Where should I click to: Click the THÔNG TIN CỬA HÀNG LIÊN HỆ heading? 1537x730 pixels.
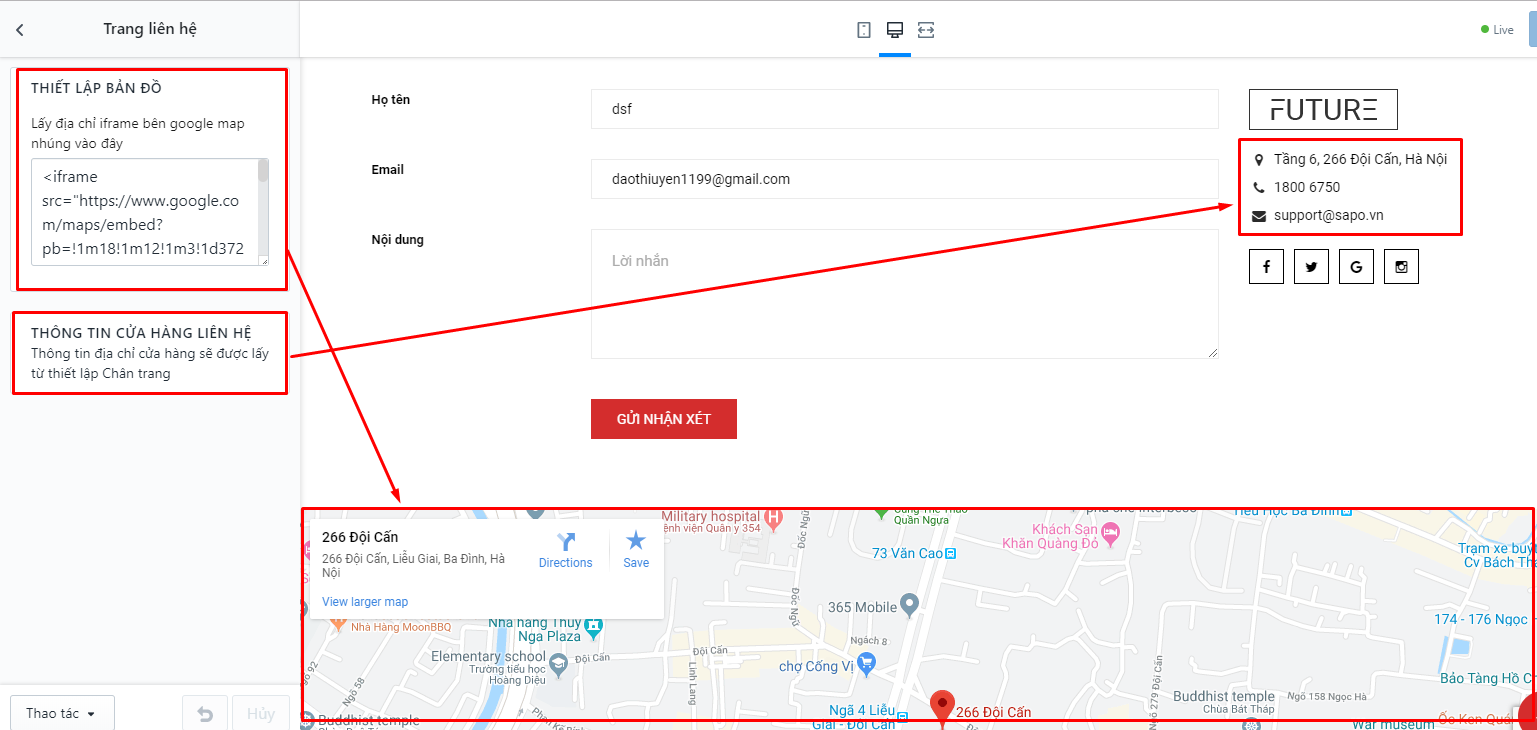pos(141,332)
